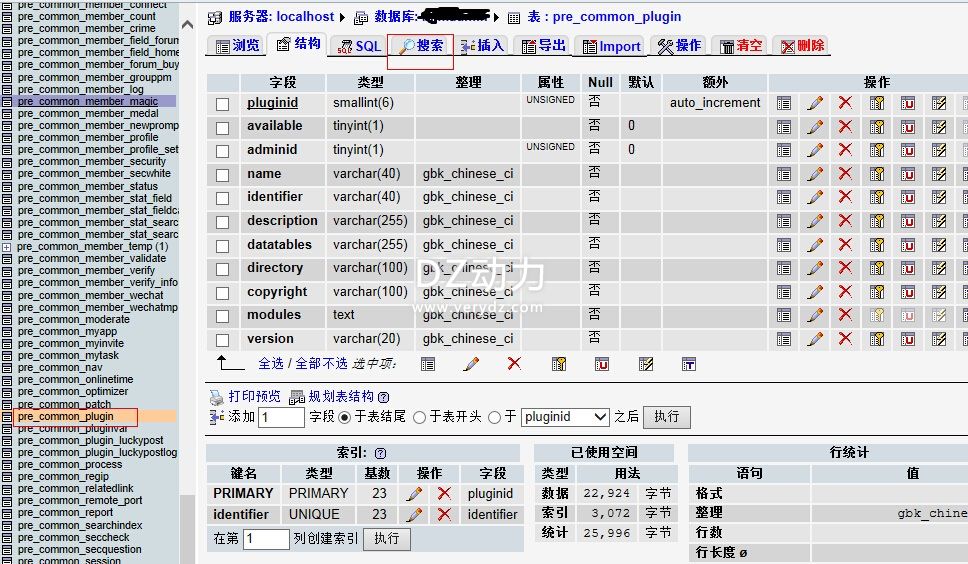Screen dimensions: 968x564
Task: Open the pluginid field dropdown
Action: click(x=565, y=417)
